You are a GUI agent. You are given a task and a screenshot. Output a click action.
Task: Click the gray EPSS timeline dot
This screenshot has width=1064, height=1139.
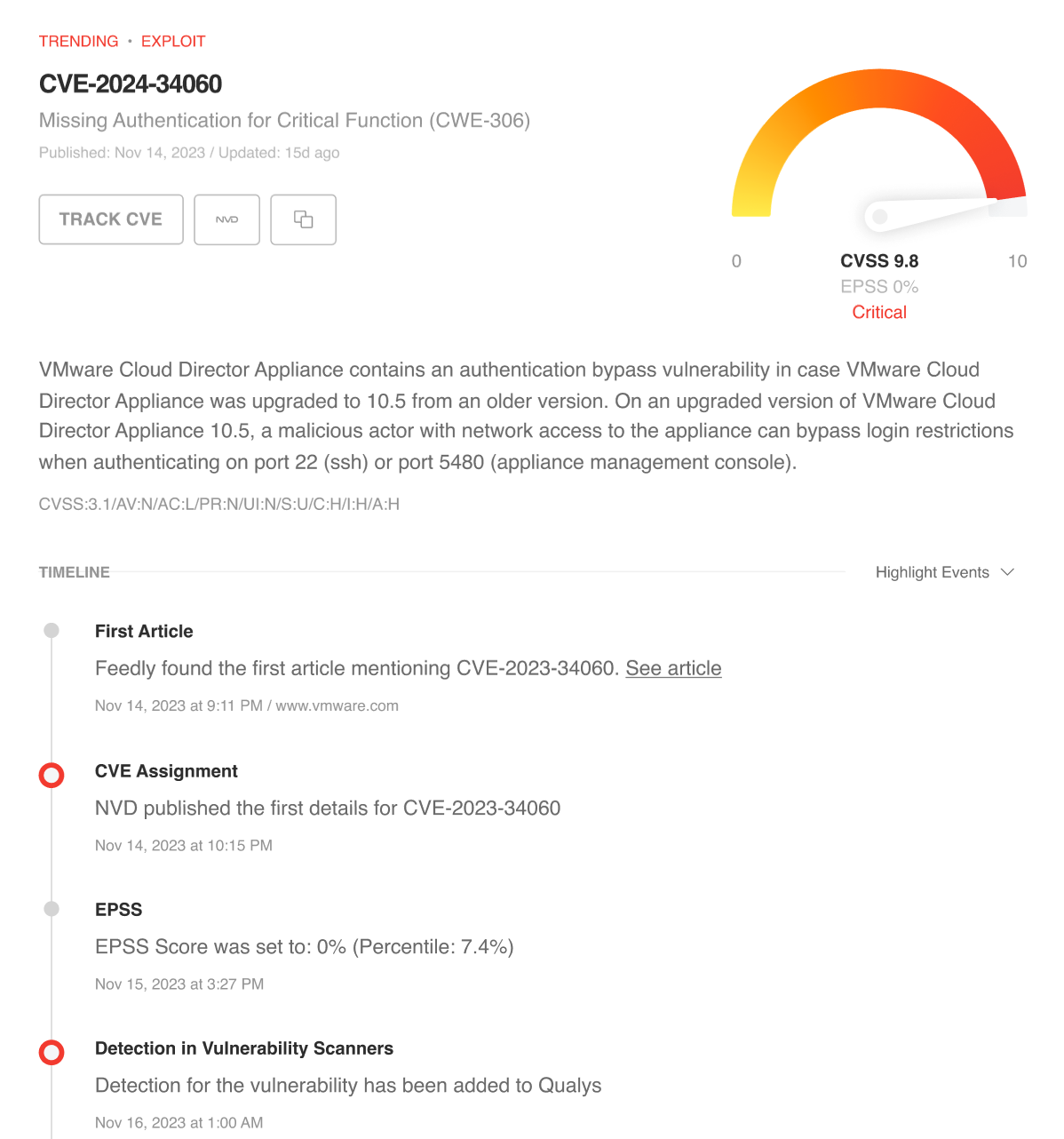point(52,909)
